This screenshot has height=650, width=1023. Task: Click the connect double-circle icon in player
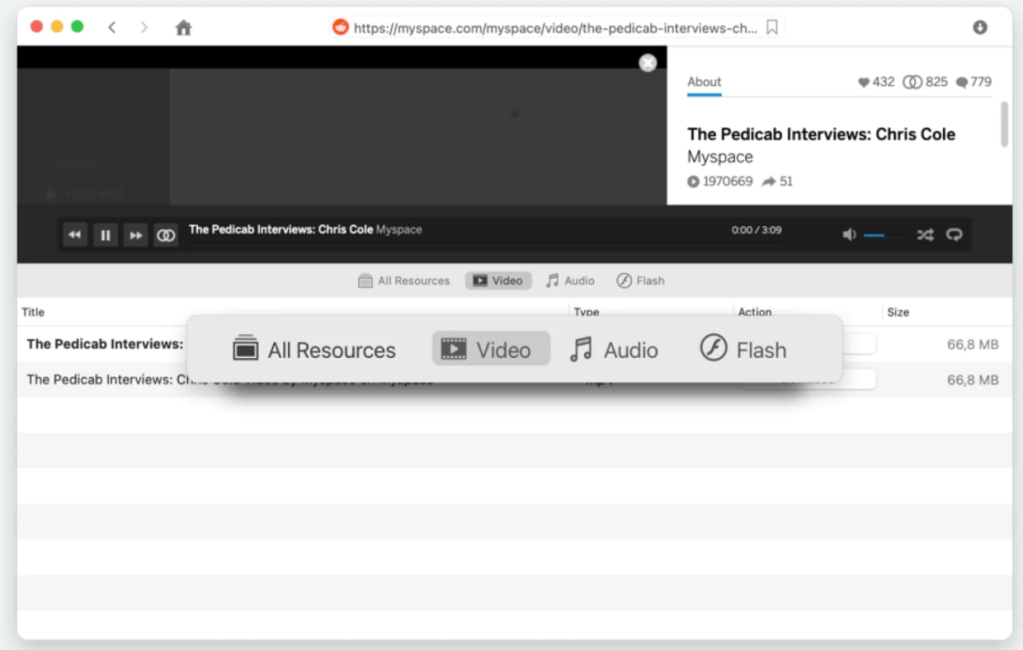166,235
